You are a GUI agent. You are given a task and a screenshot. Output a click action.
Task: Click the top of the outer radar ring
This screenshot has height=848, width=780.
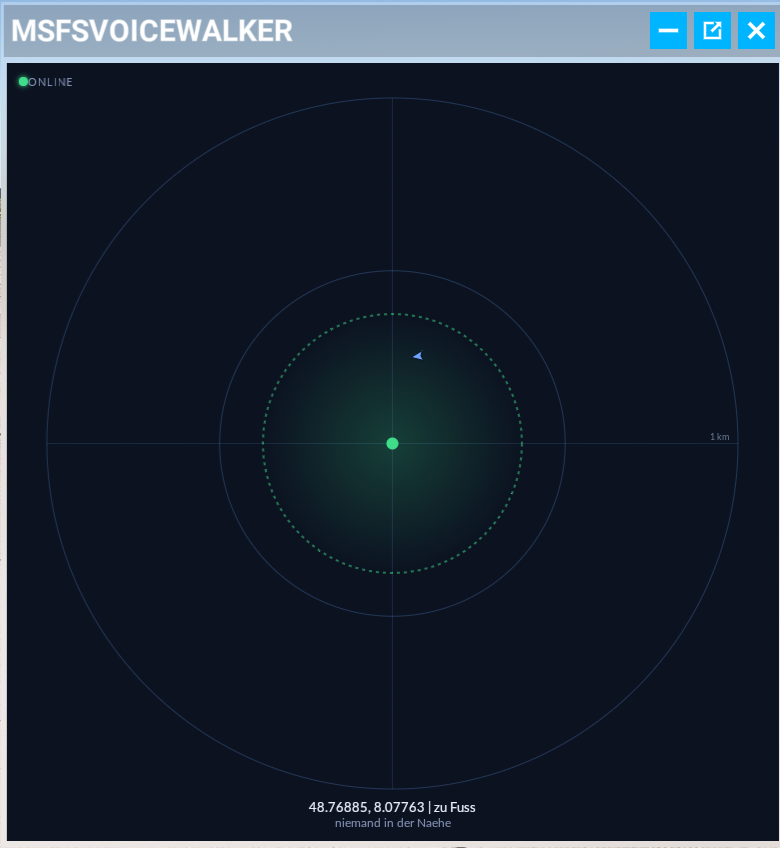[x=392, y=98]
